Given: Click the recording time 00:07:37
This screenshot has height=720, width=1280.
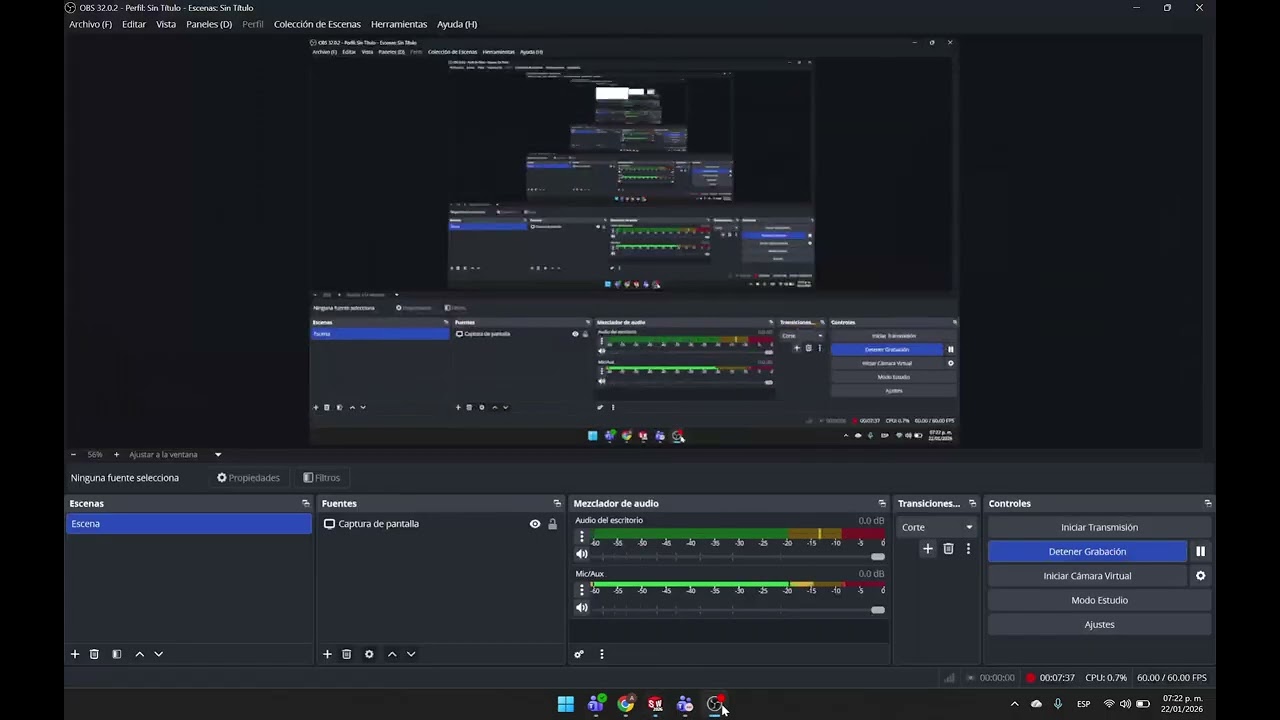Looking at the screenshot, I should 1057,678.
